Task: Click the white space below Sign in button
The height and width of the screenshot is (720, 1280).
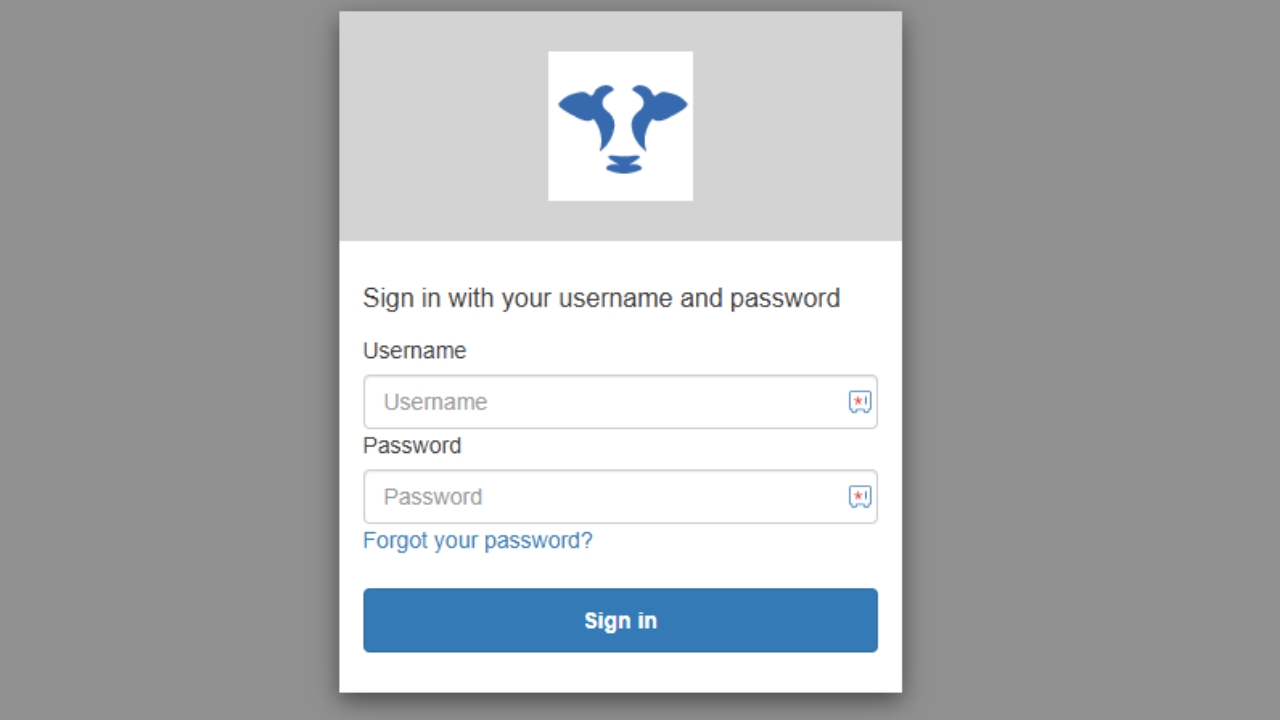Action: [x=620, y=672]
